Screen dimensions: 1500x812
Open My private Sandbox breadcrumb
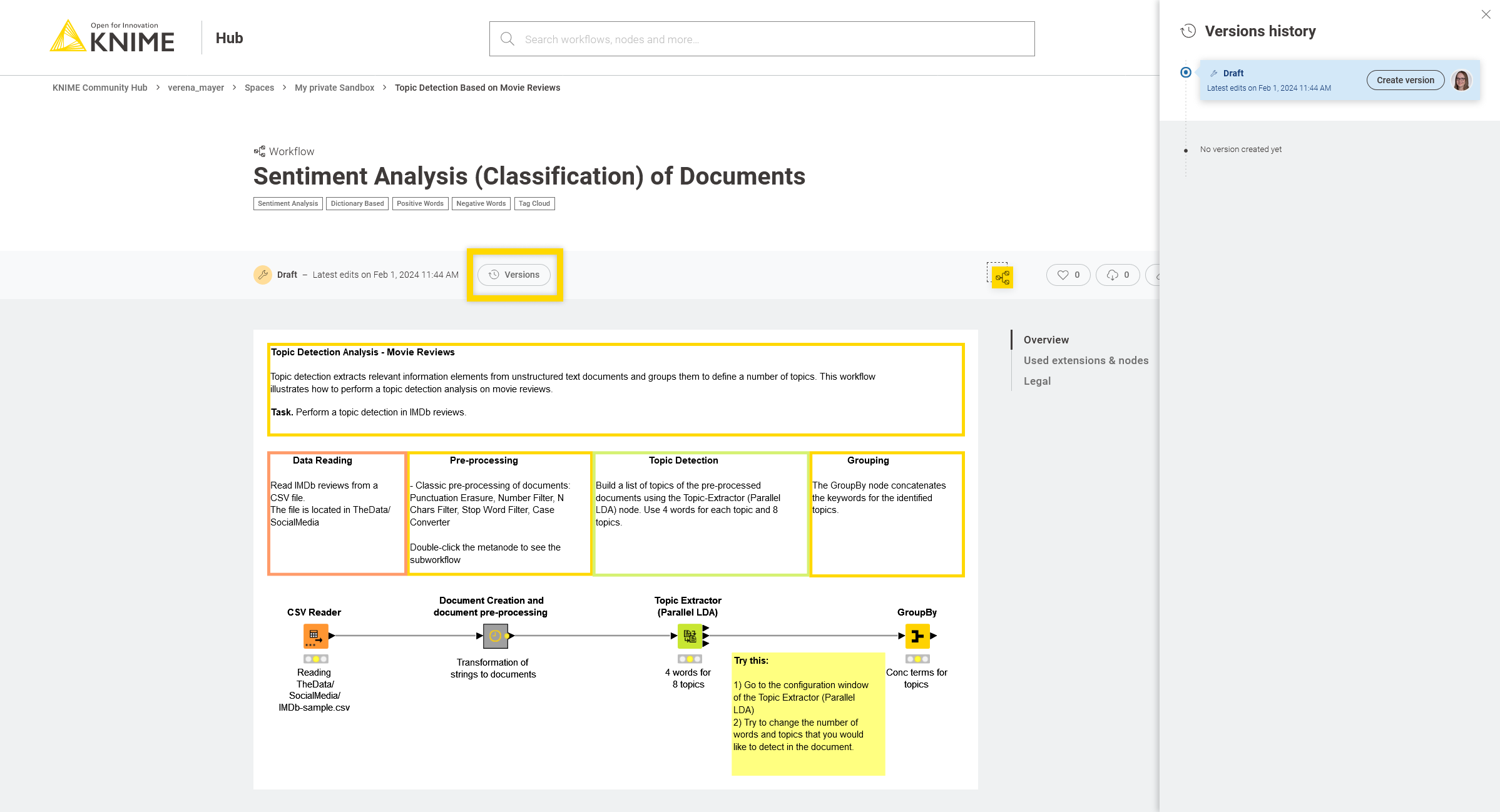point(334,88)
